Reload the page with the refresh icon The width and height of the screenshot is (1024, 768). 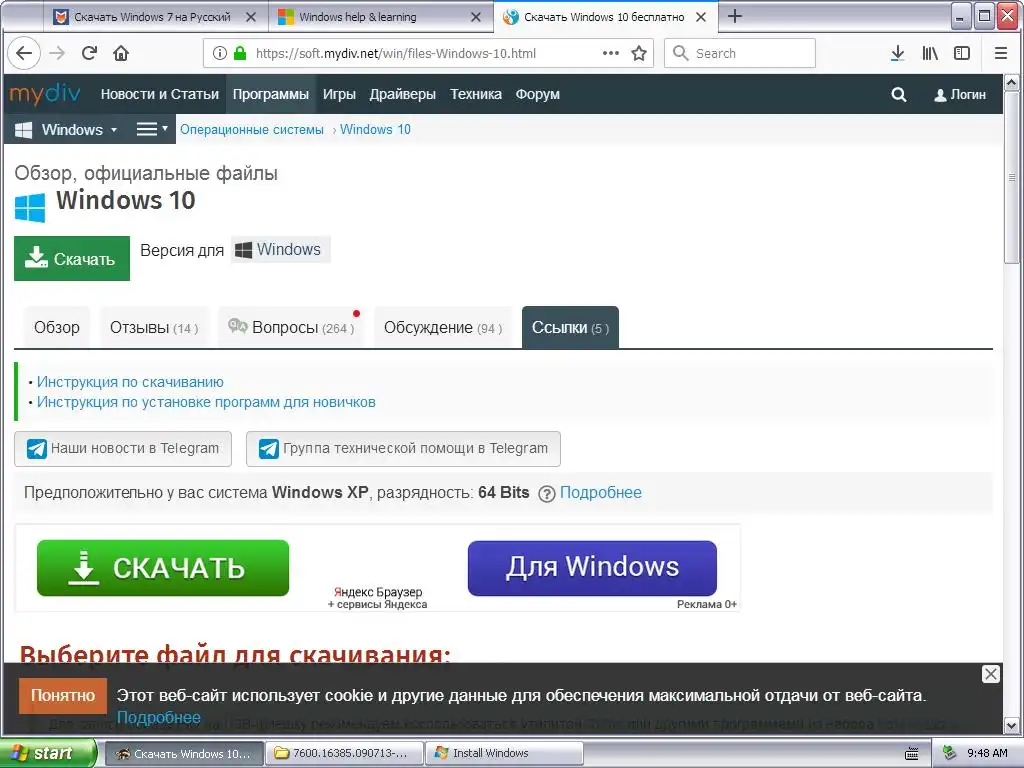(x=89, y=53)
